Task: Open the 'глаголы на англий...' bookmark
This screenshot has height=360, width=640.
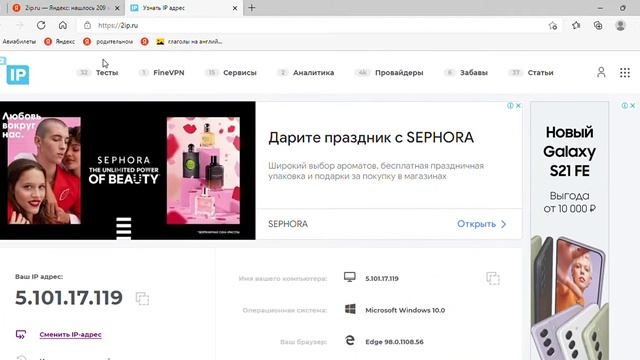Action: tap(189, 42)
